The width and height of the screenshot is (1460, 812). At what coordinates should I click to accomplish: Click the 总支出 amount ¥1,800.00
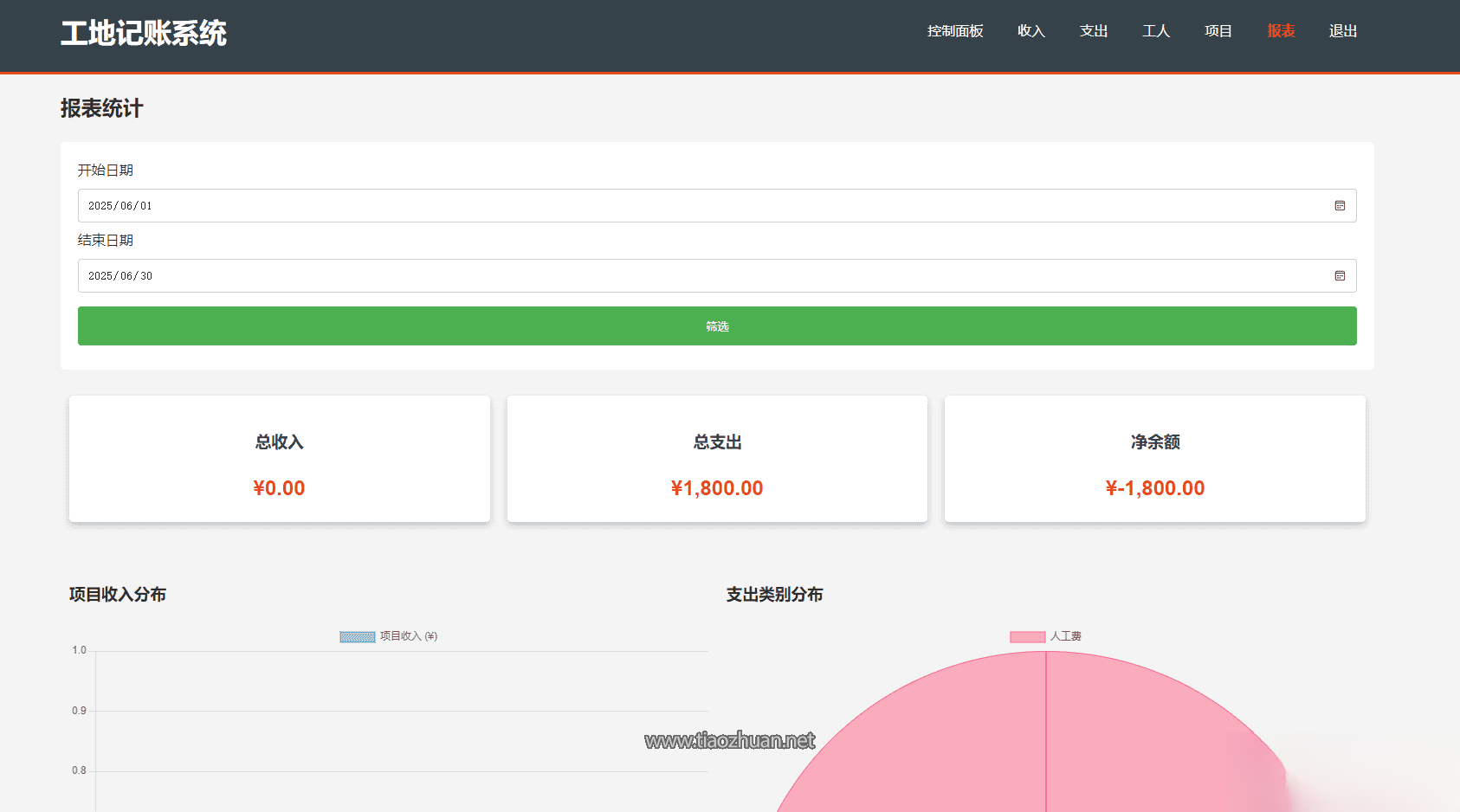717,488
